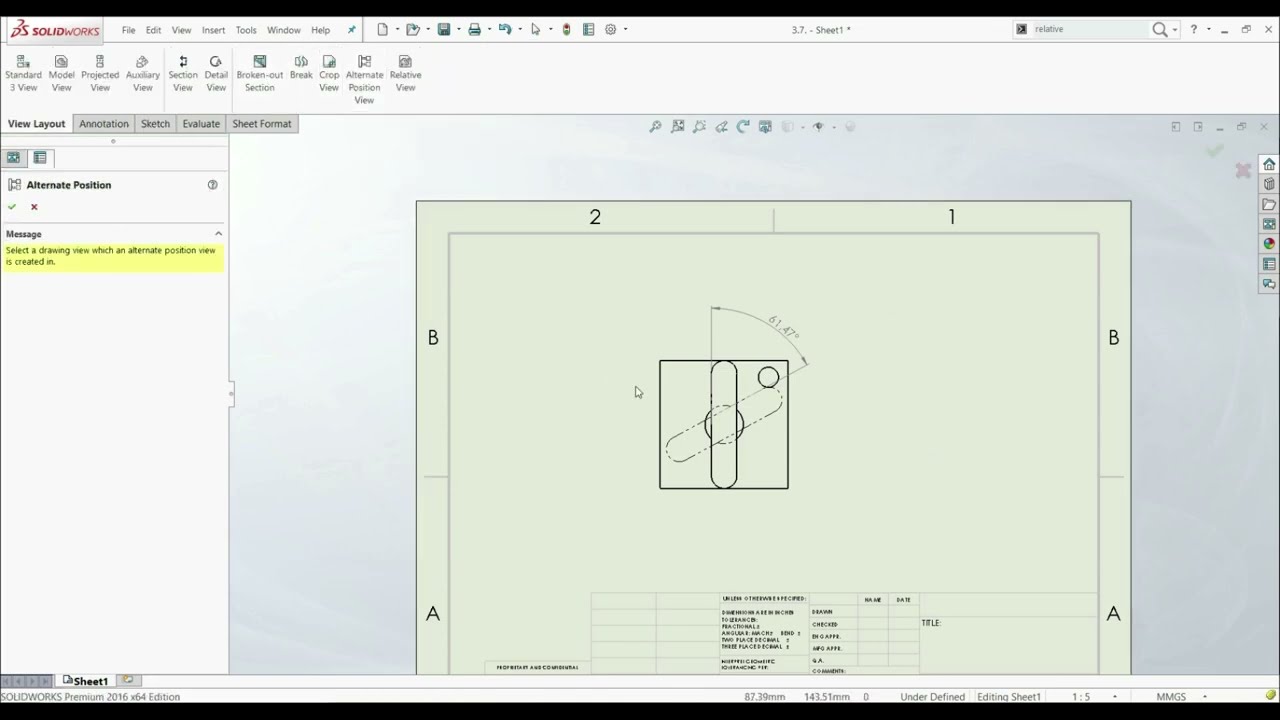Use the Break view tool
1280x720 pixels.
301,68
